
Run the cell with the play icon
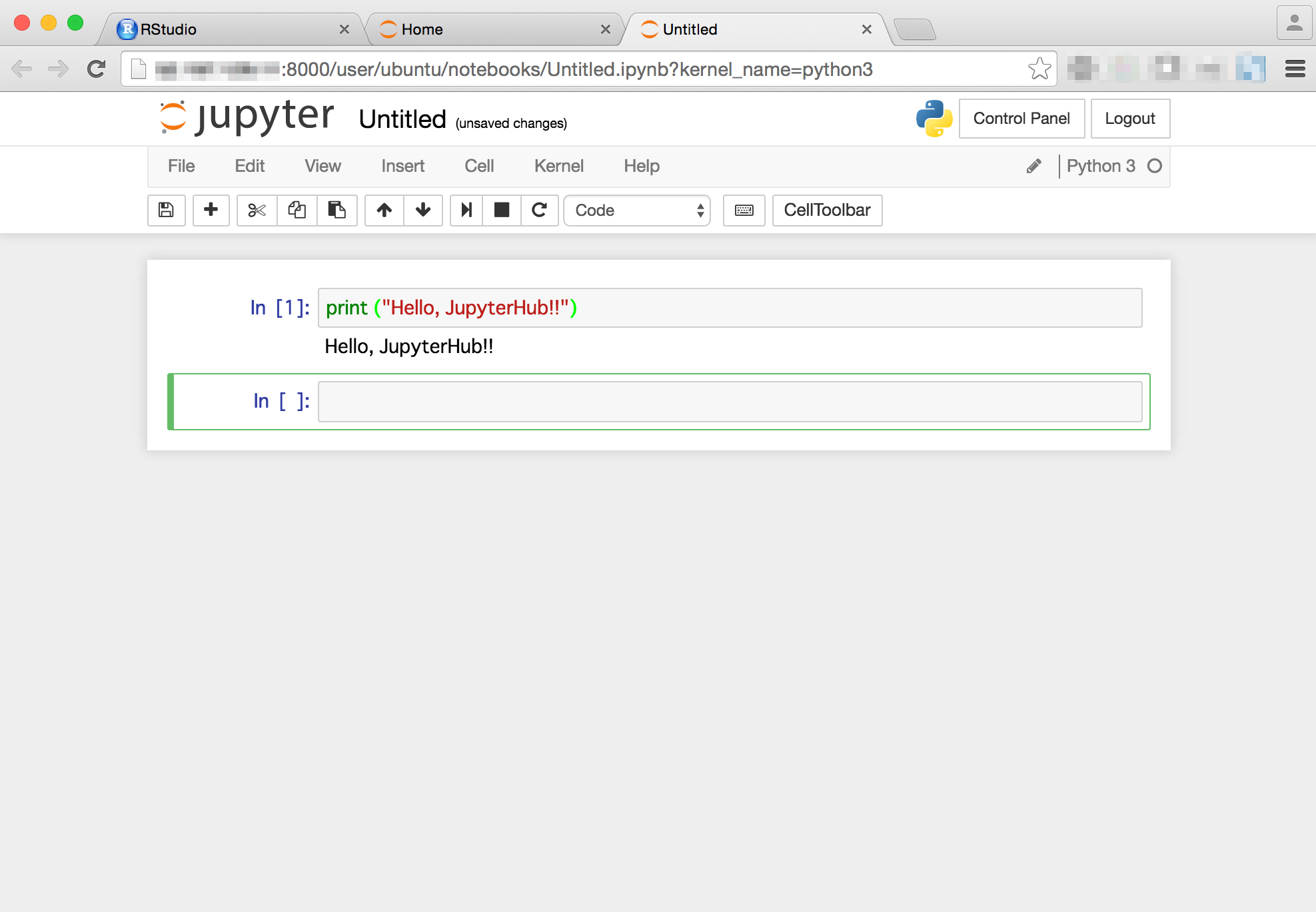[x=466, y=211]
